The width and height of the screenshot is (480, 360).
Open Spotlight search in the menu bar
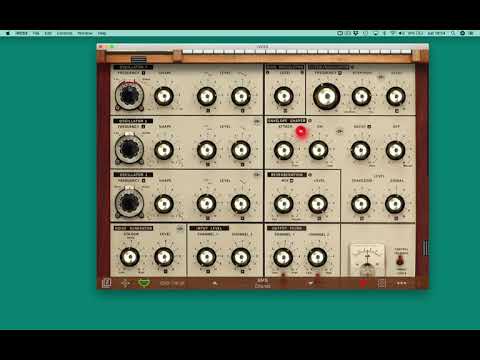tap(453, 33)
